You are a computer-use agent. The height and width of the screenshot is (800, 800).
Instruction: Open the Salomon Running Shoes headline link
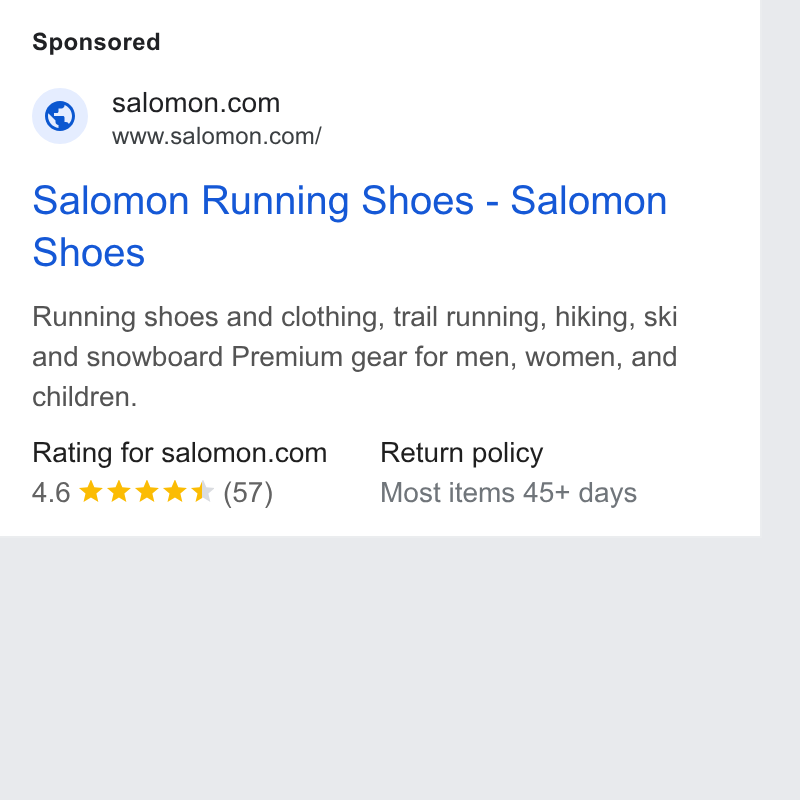(349, 226)
